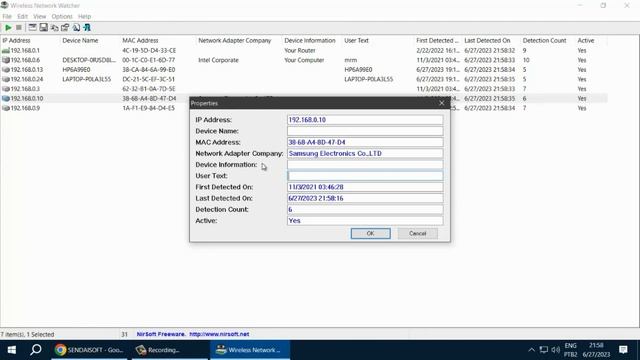Click the device icon for 192.168.0.24
The width and height of the screenshot is (640, 360).
pos(6,79)
